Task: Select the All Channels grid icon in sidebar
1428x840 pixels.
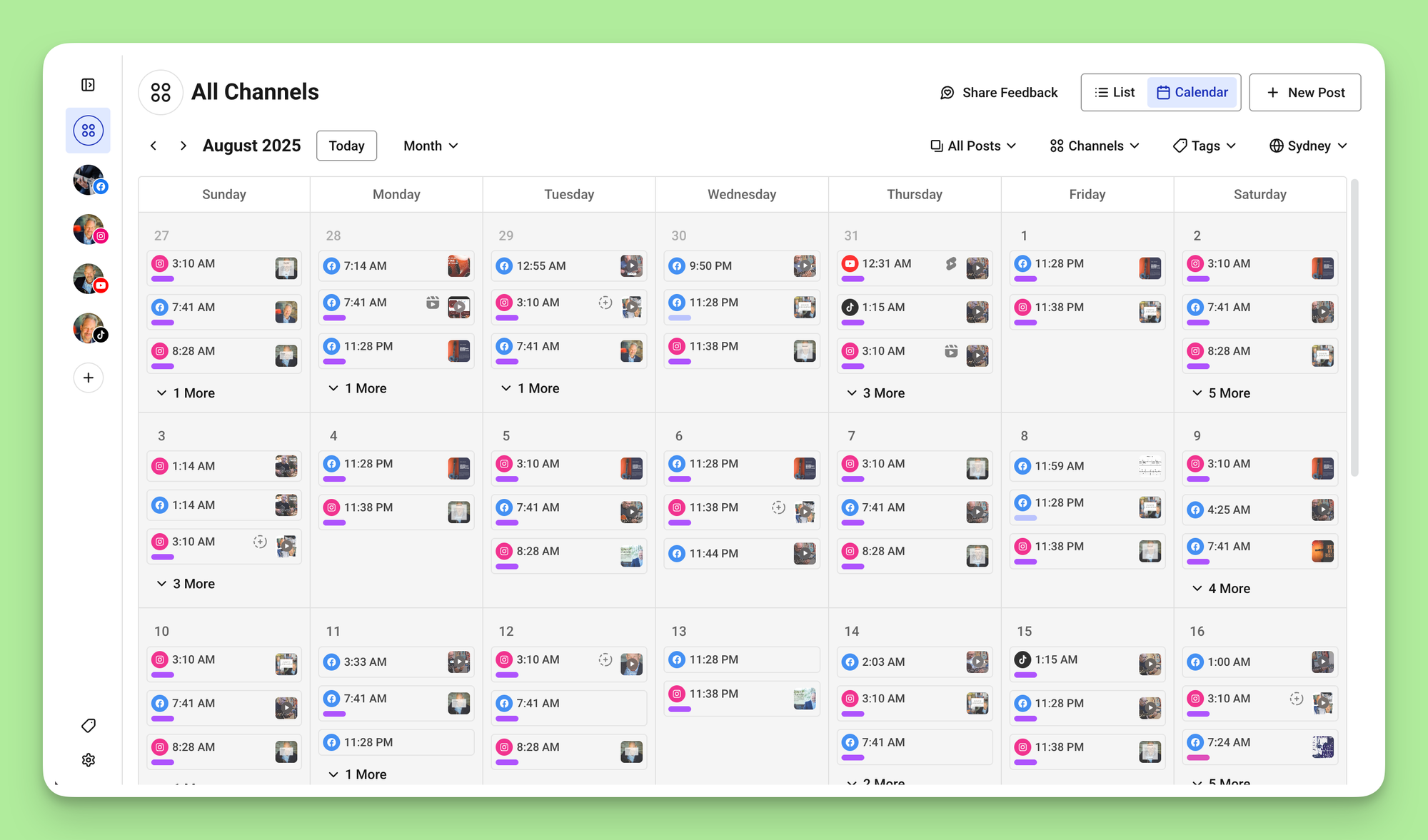Action: (89, 131)
